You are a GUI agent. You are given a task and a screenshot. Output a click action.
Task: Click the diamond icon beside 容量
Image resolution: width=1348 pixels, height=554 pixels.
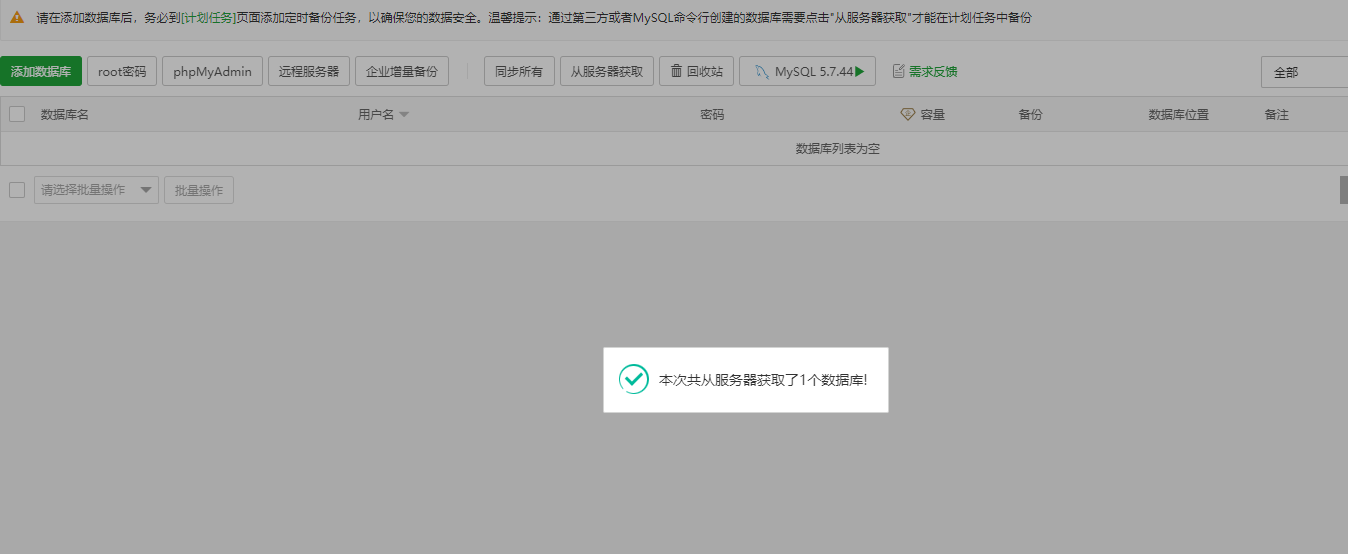click(x=908, y=115)
